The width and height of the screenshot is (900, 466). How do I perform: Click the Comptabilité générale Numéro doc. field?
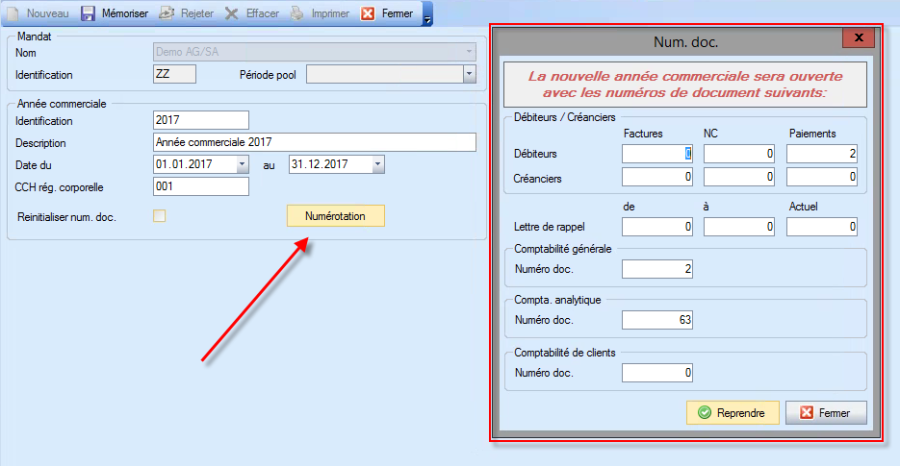(657, 269)
